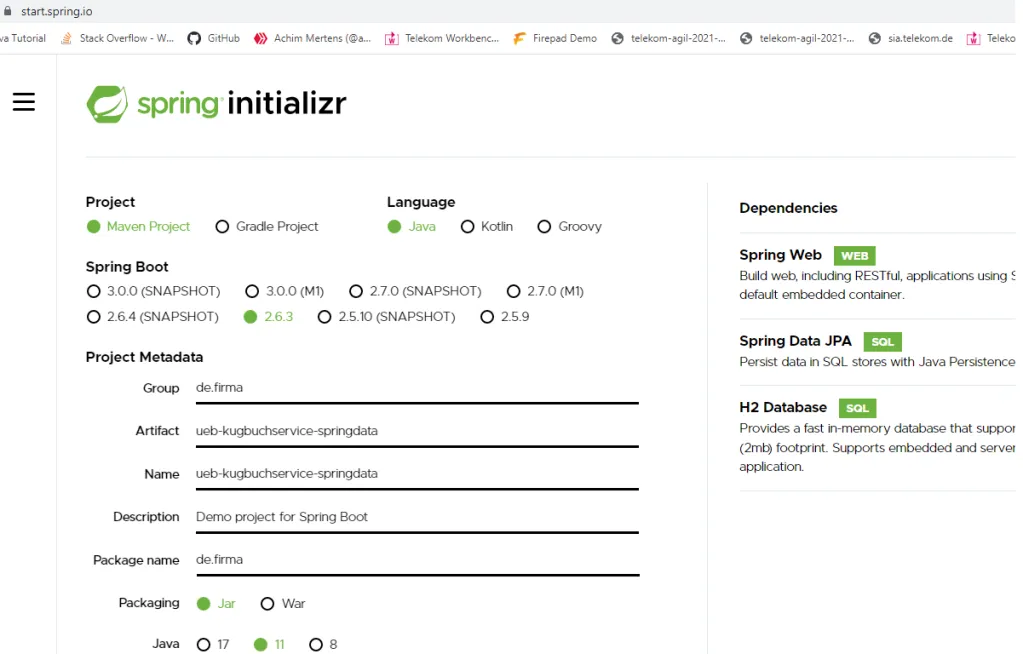Click the Group input field
Screen dimensions: 1023x654
[x=418, y=390]
